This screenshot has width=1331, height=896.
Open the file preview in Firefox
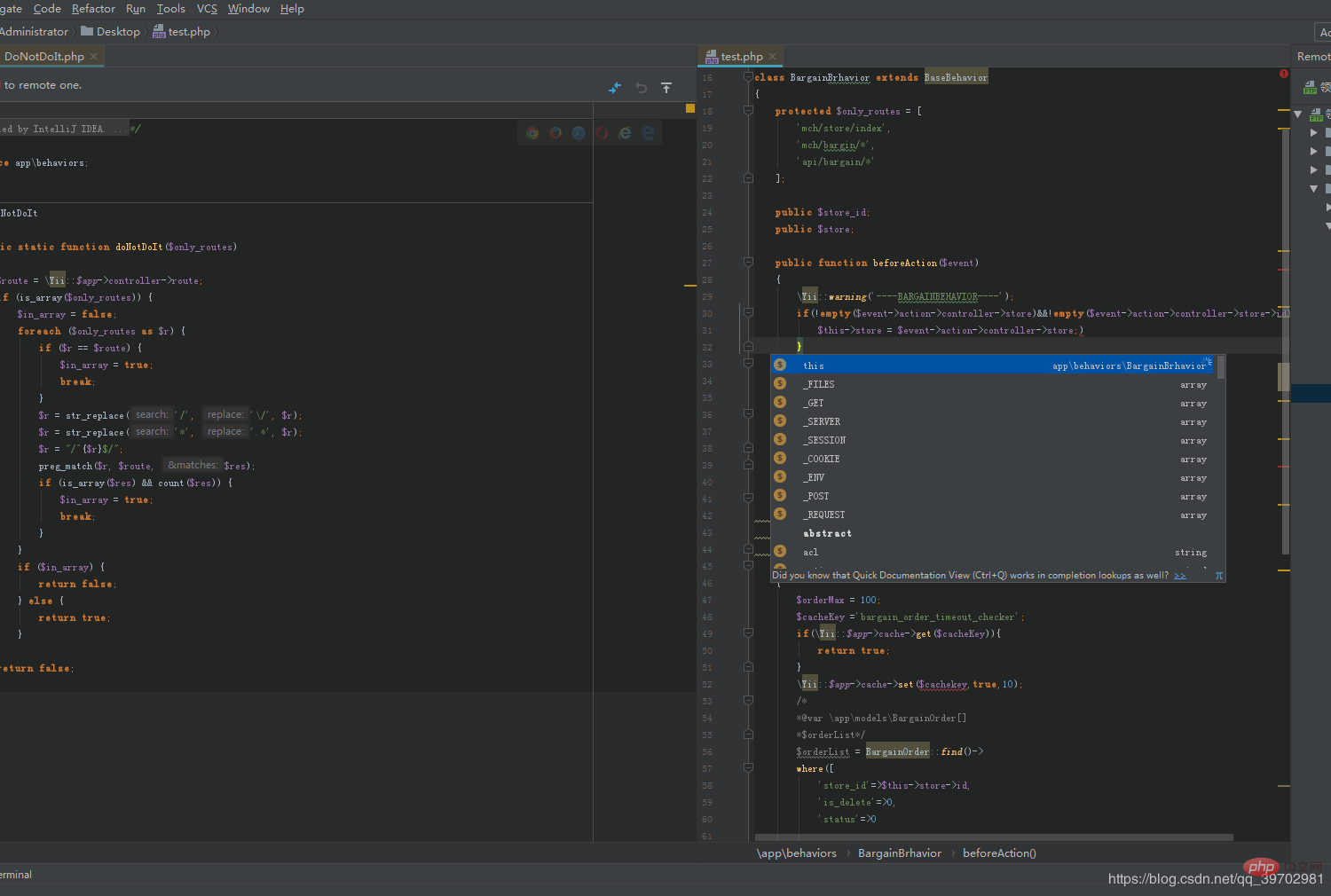[x=555, y=133]
